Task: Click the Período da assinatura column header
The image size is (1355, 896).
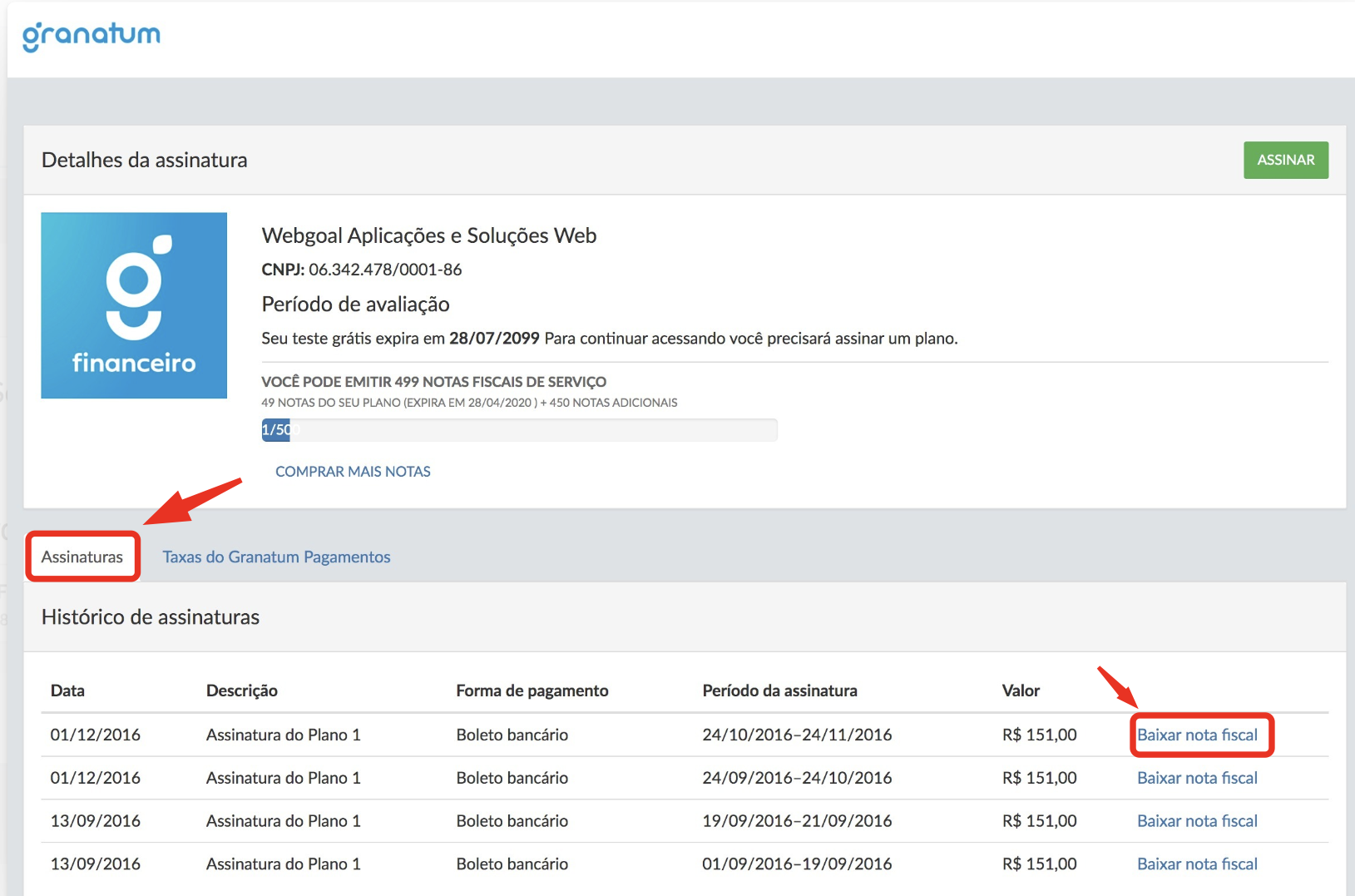Action: tap(779, 691)
